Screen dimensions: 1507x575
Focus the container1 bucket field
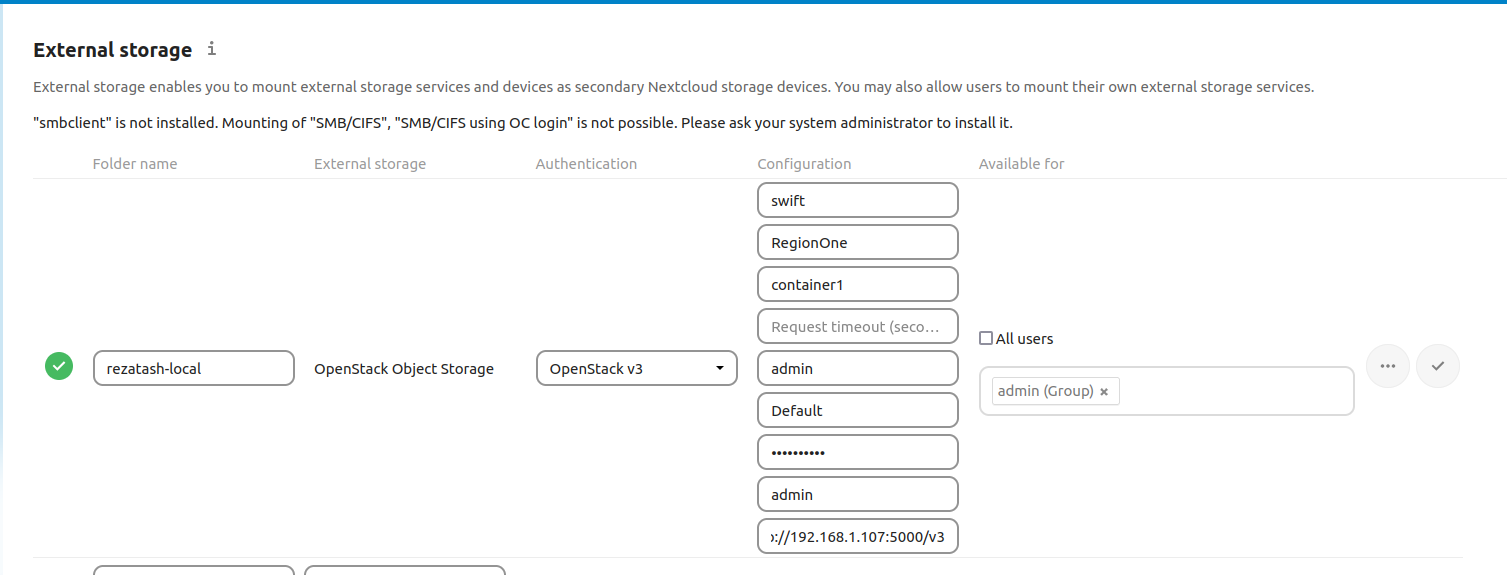point(857,284)
